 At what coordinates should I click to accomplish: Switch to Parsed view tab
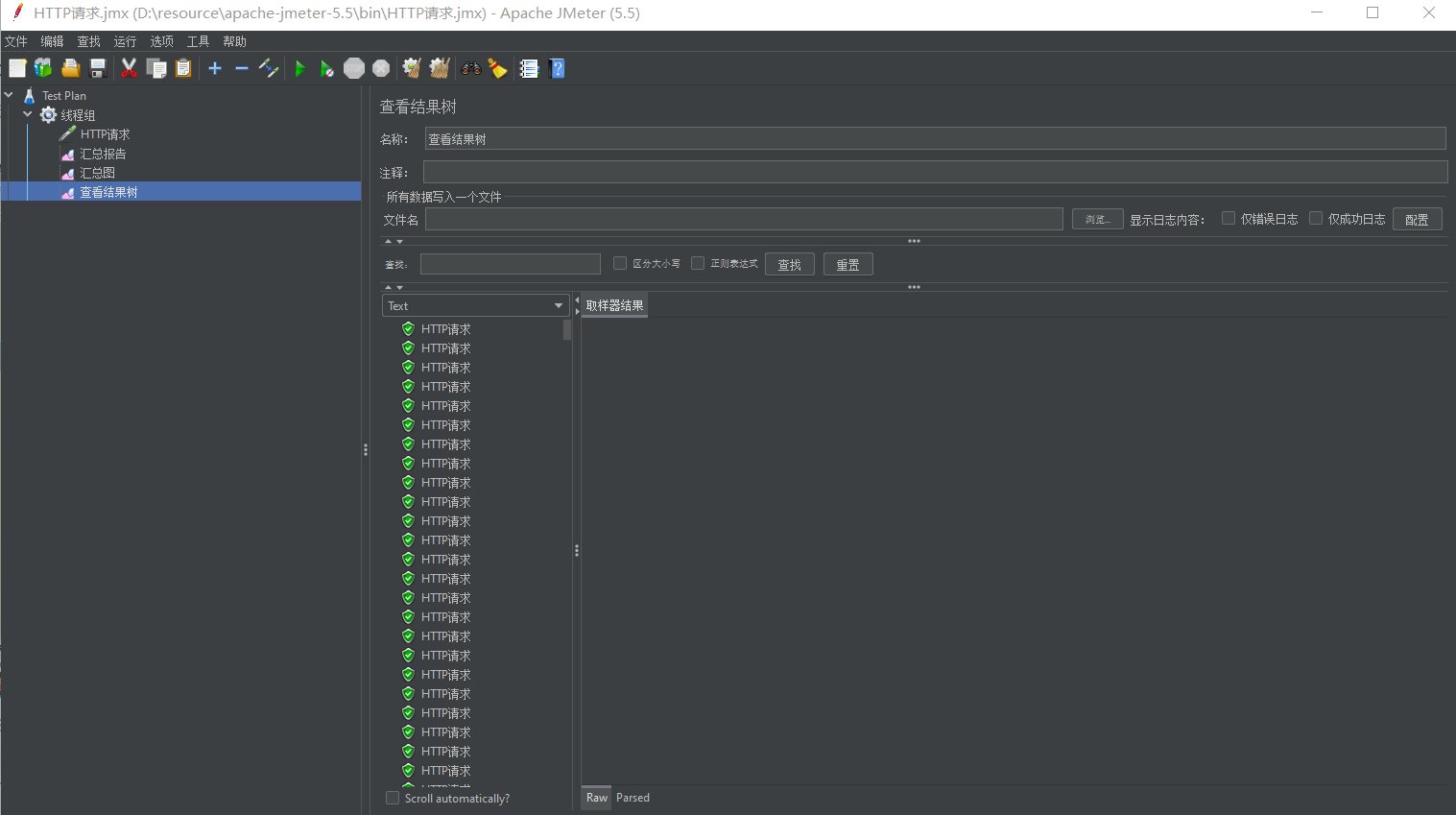pyautogui.click(x=633, y=798)
